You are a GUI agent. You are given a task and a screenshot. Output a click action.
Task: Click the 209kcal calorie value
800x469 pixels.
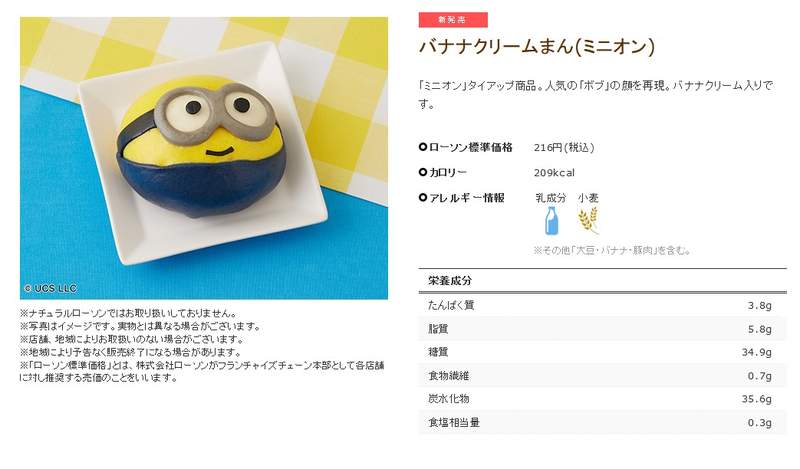point(554,172)
